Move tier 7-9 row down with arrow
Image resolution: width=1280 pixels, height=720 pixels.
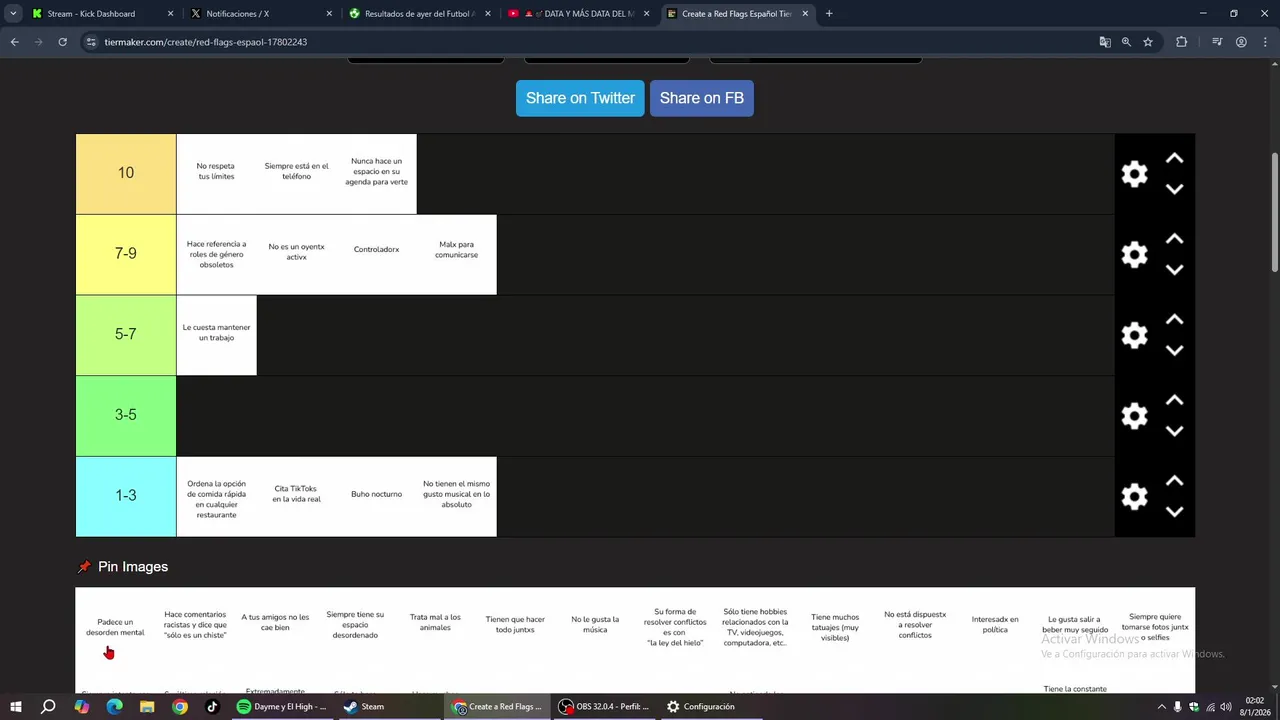[1174, 270]
